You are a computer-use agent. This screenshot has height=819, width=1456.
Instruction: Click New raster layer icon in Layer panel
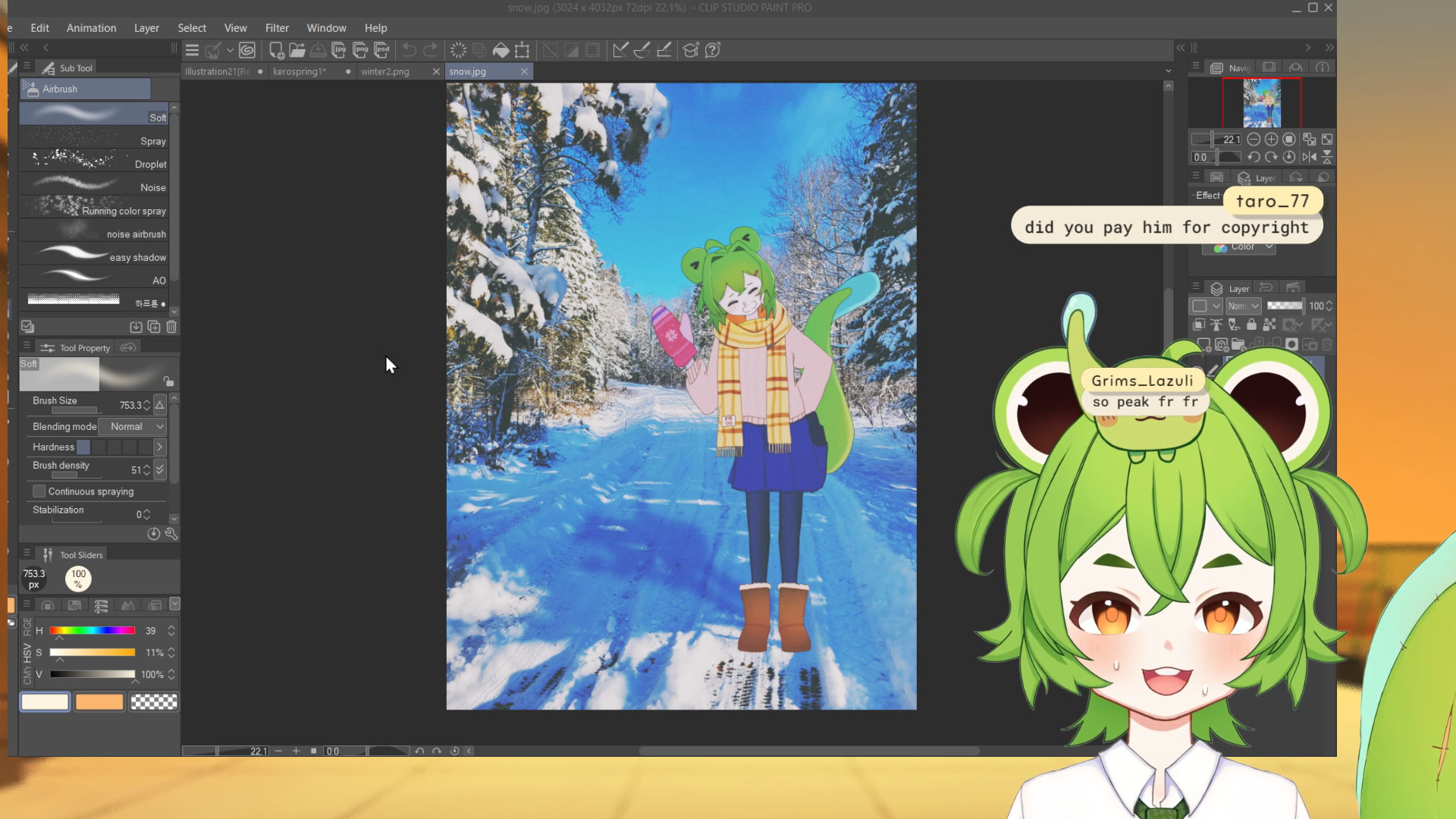[1203, 345]
